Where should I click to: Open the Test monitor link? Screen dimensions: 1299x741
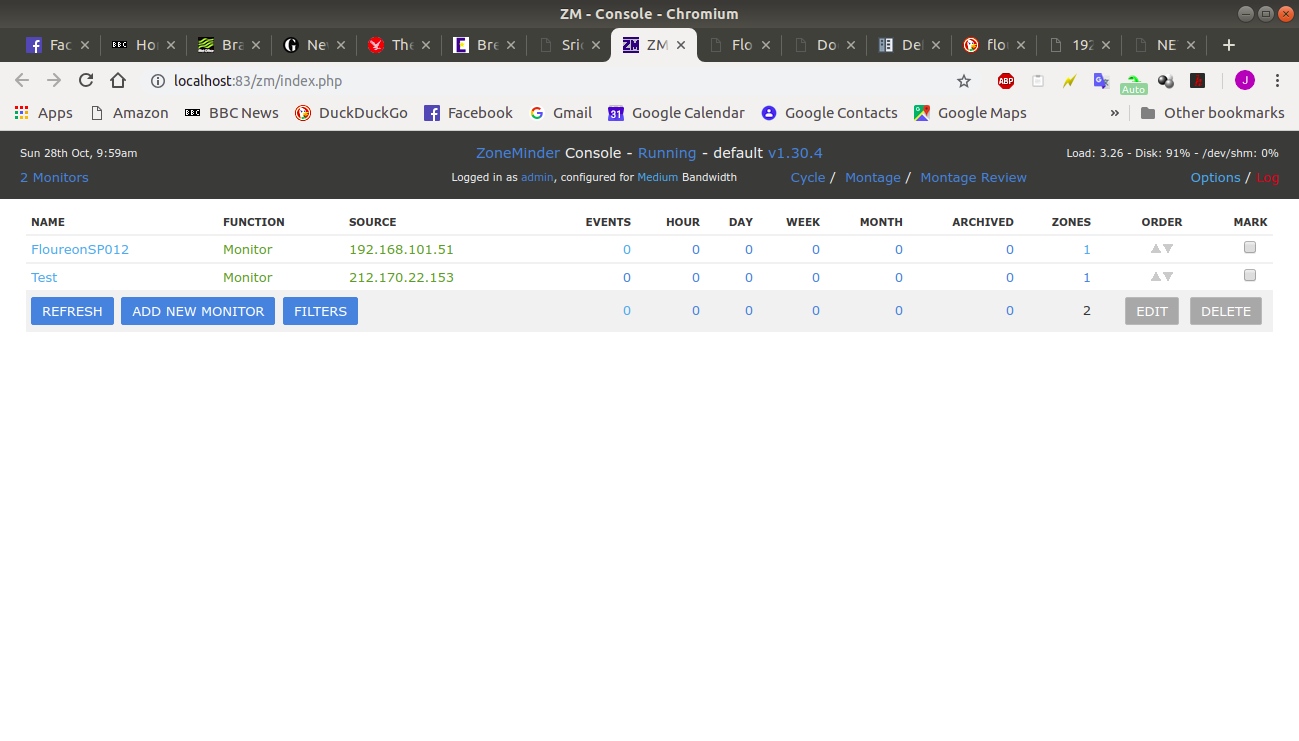click(44, 277)
